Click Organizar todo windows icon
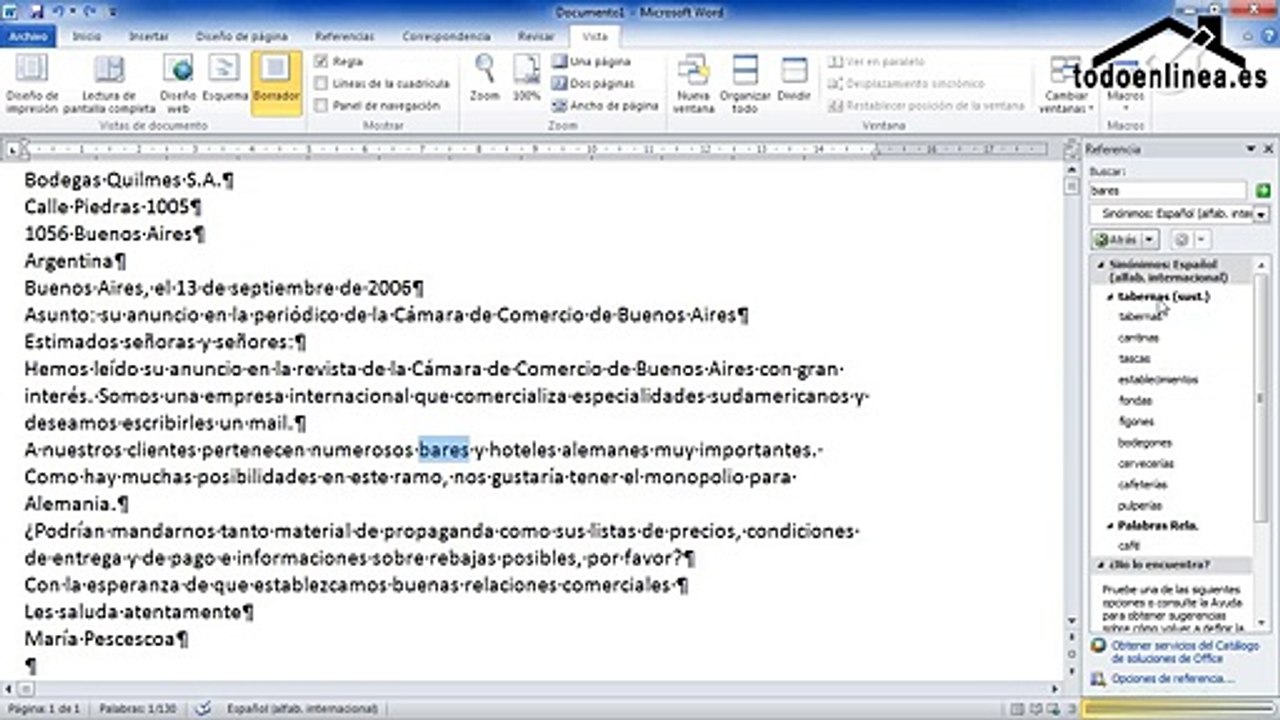This screenshot has width=1280, height=720. pyautogui.click(x=745, y=84)
